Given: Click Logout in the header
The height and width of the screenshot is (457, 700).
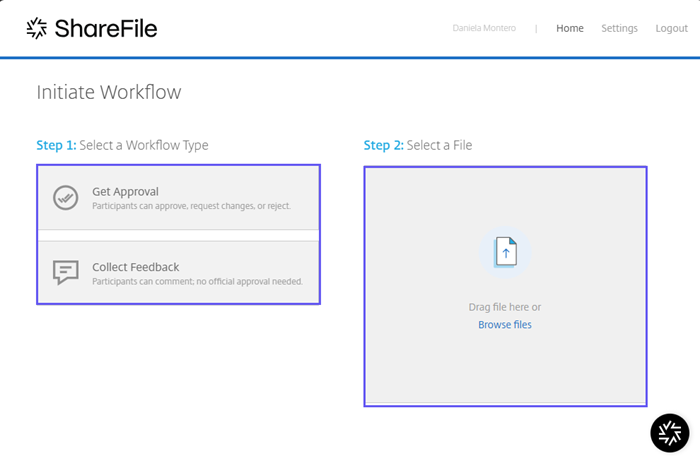Looking at the screenshot, I should (671, 28).
